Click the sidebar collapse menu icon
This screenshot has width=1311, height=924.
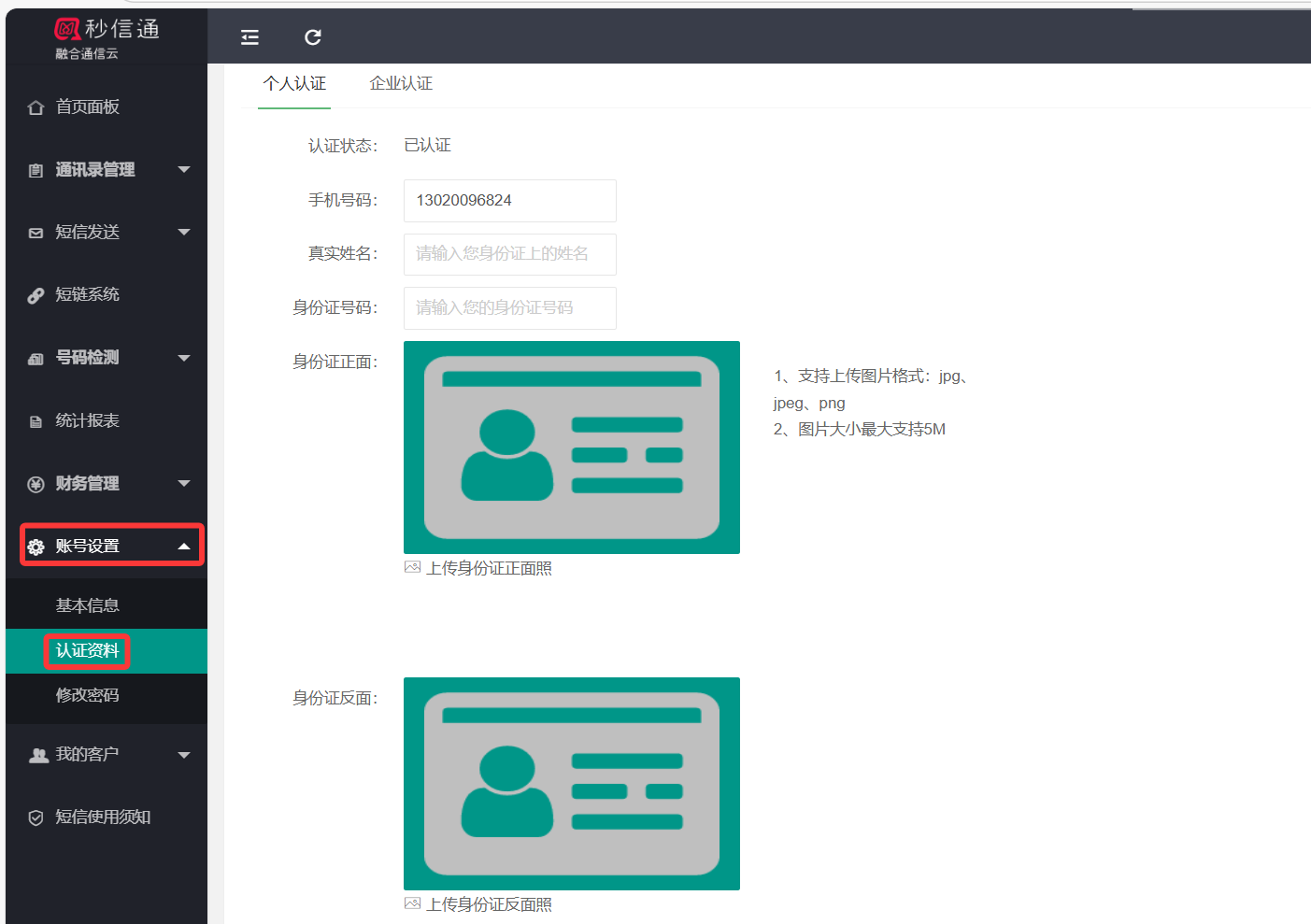pos(249,37)
